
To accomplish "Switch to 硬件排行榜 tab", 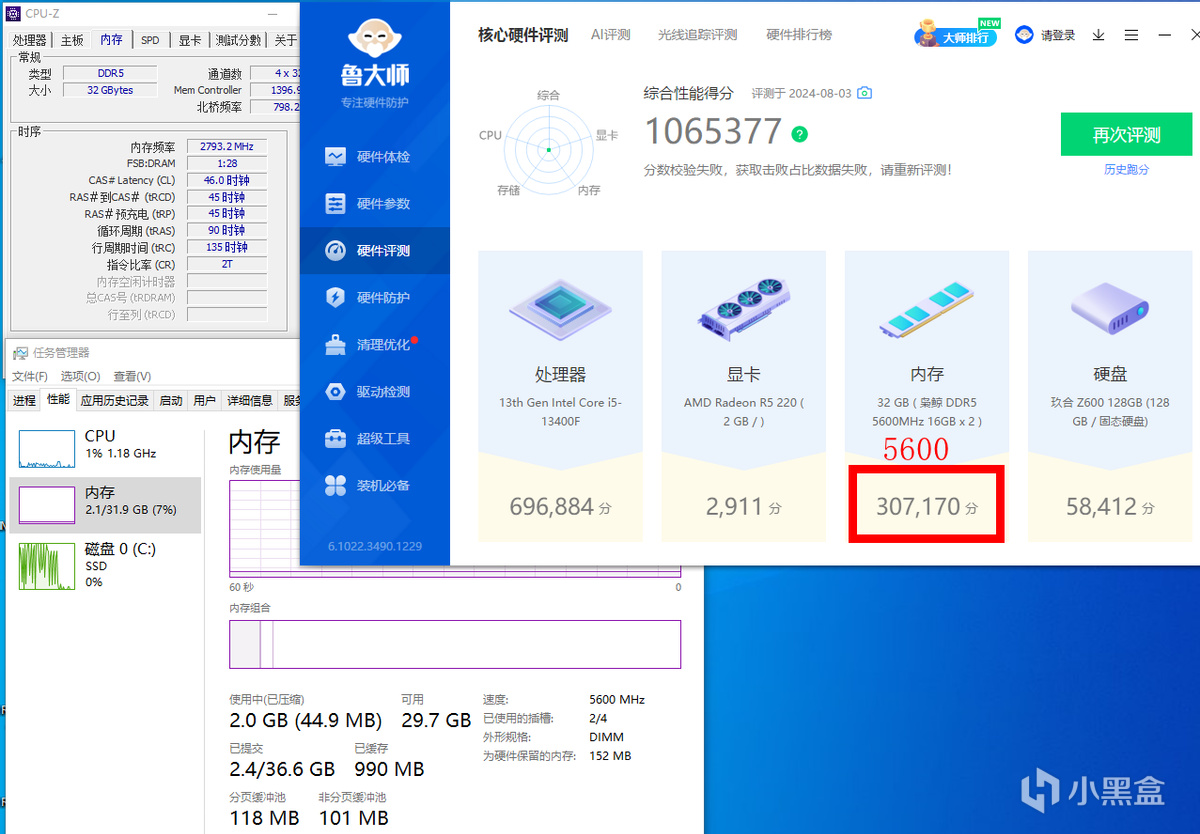I will [799, 35].
